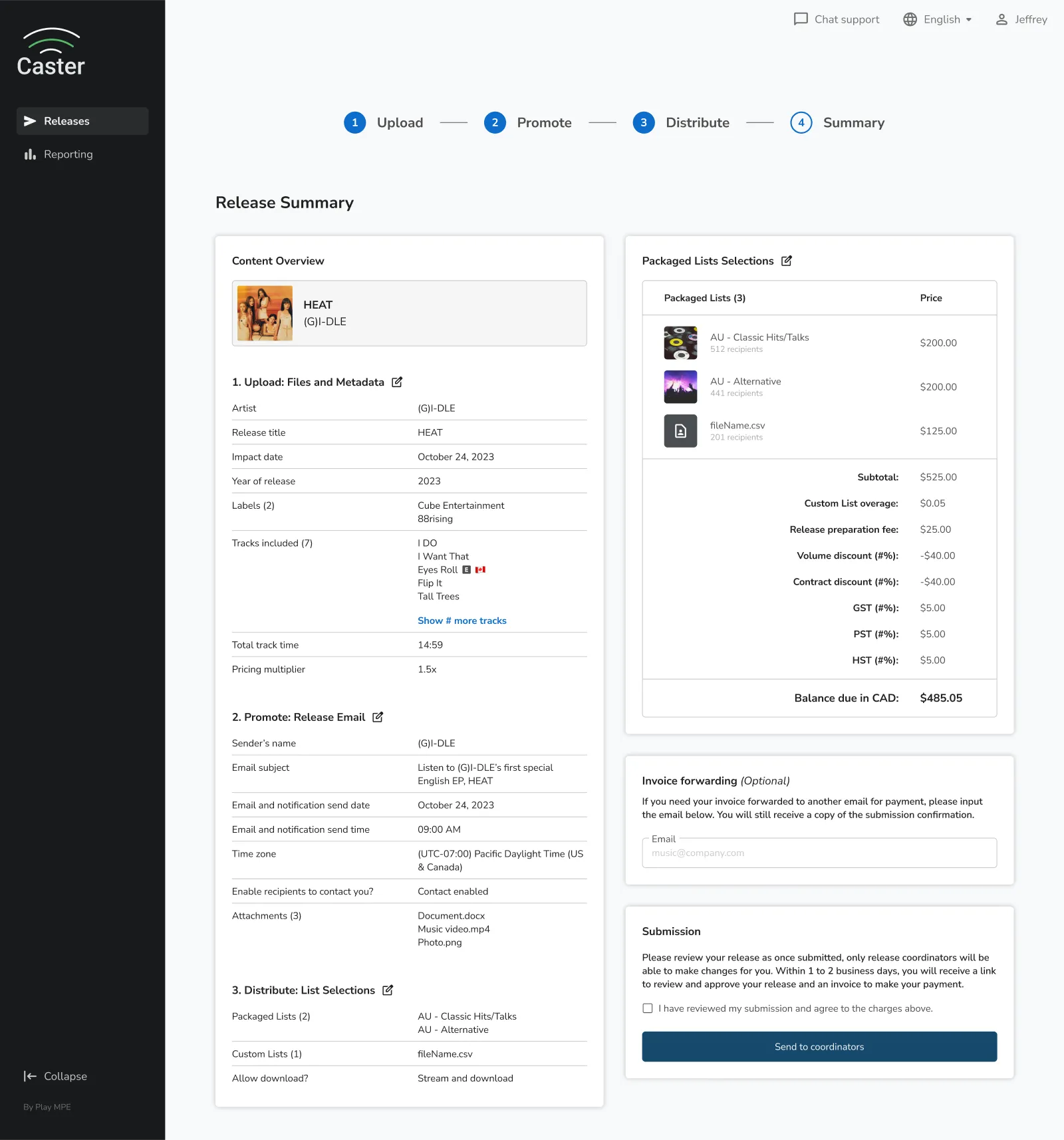Open the Jeffrey account menu
This screenshot has height=1140, width=1064.
[x=1021, y=19]
